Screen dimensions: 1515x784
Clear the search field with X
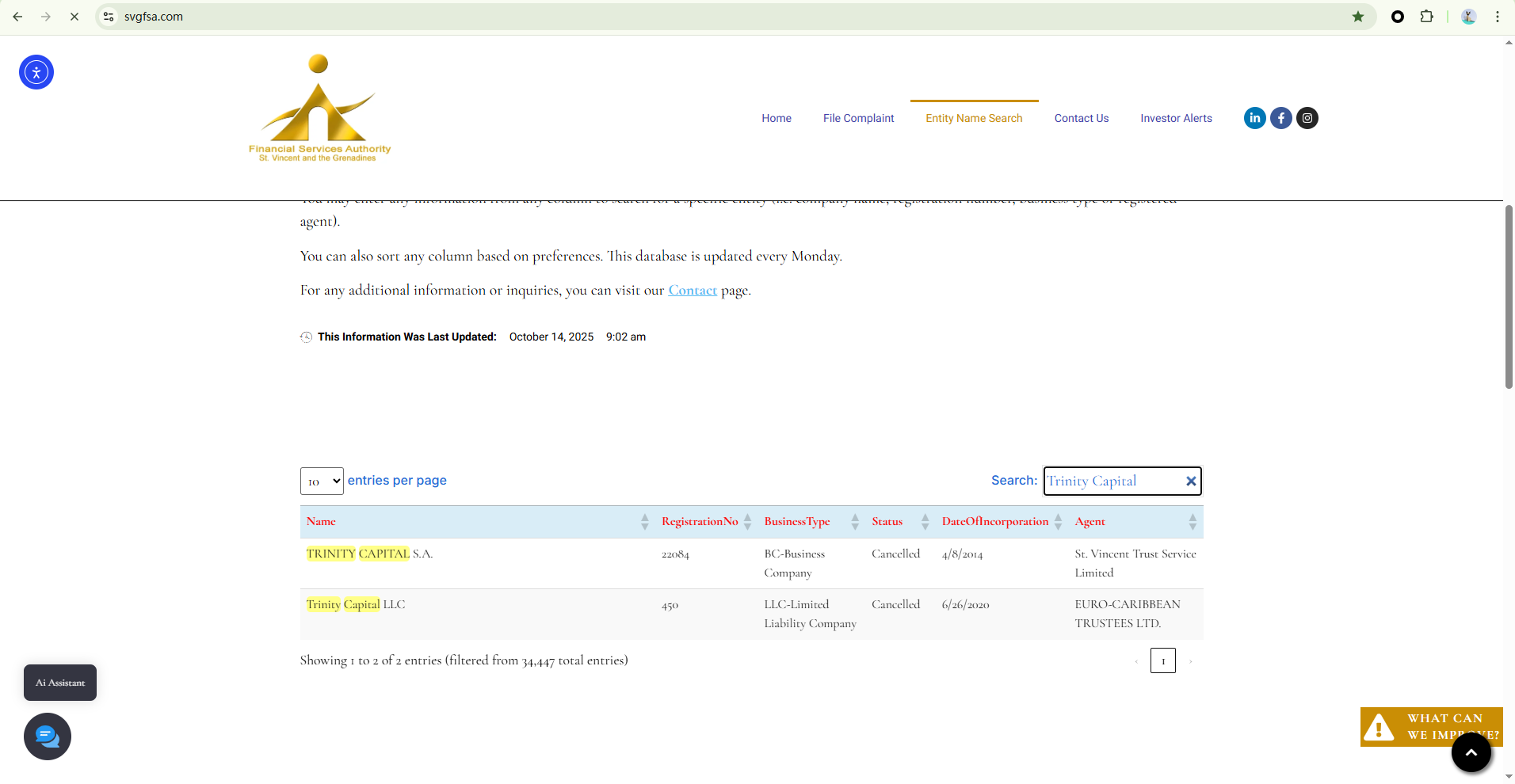coord(1190,481)
